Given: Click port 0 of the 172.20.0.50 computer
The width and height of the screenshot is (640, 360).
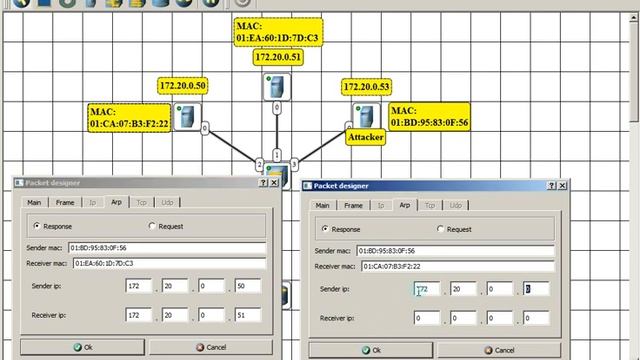Looking at the screenshot, I should click(x=205, y=129).
